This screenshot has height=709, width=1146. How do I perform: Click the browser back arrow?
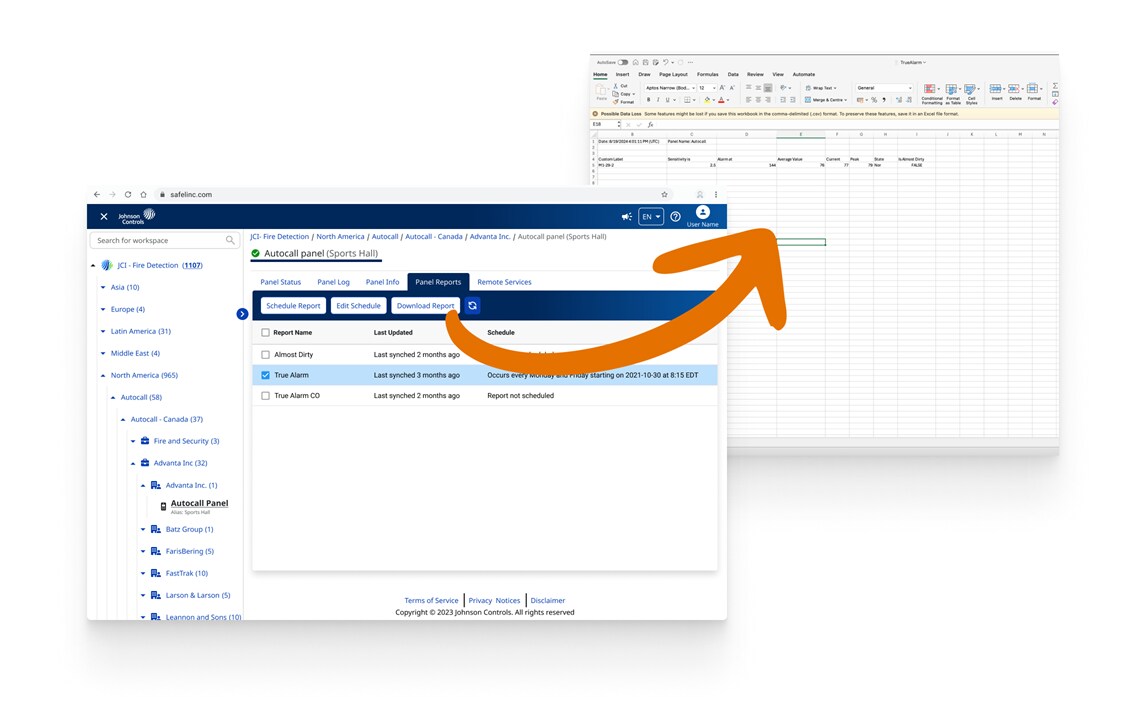pyautogui.click(x=96, y=194)
